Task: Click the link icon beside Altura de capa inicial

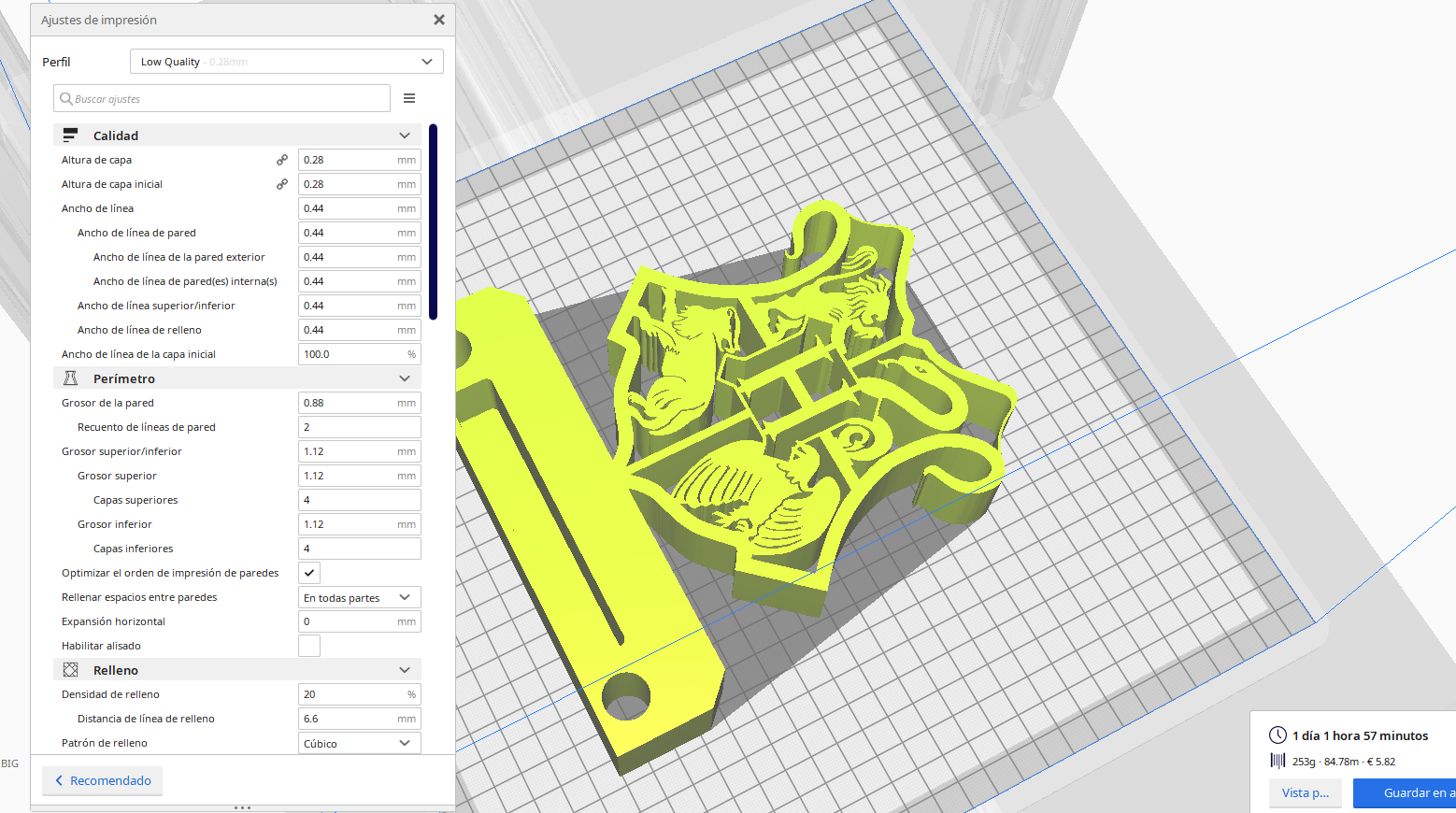Action: (282, 184)
